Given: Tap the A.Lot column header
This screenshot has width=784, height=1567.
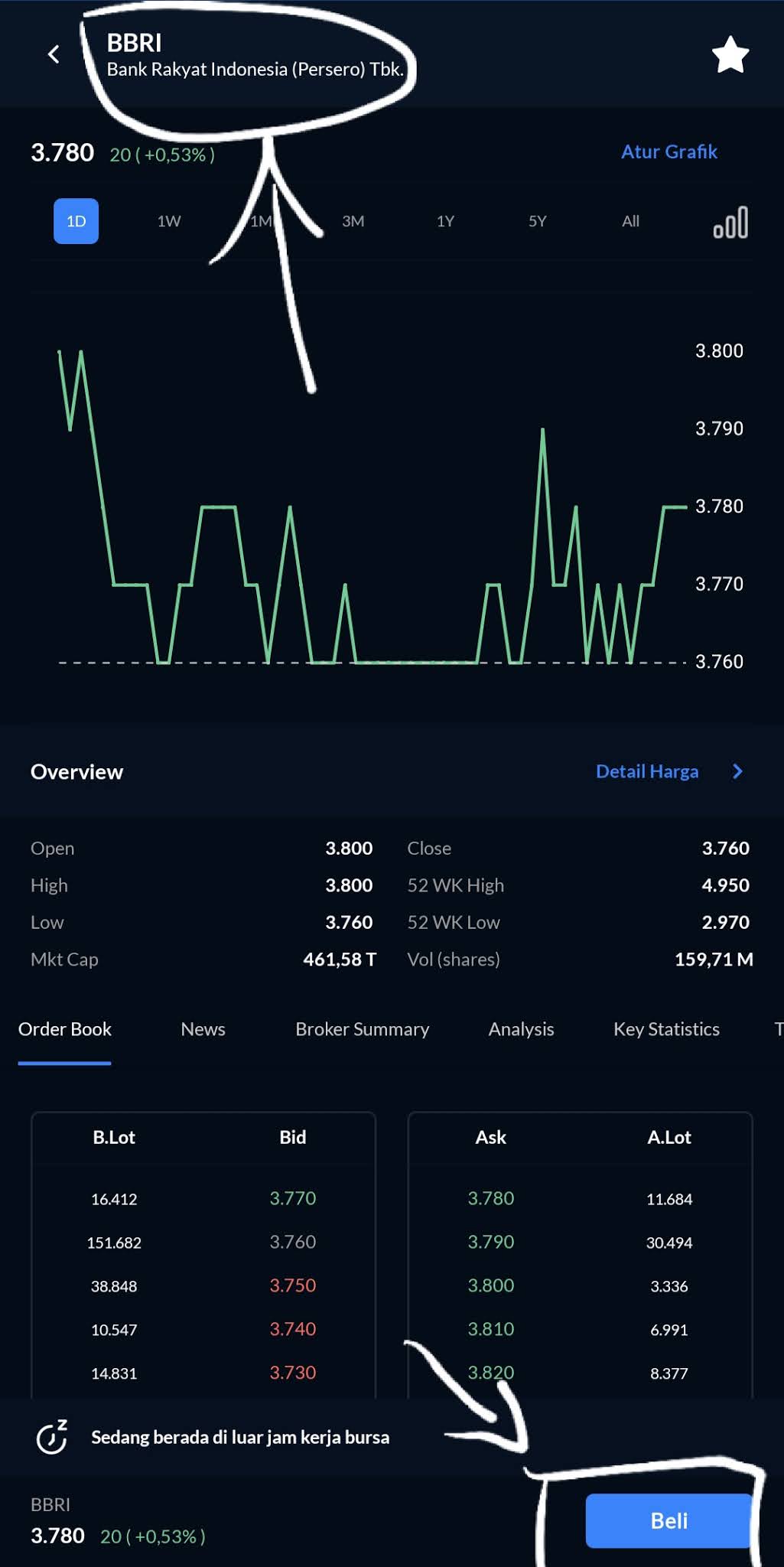Looking at the screenshot, I should point(669,1137).
